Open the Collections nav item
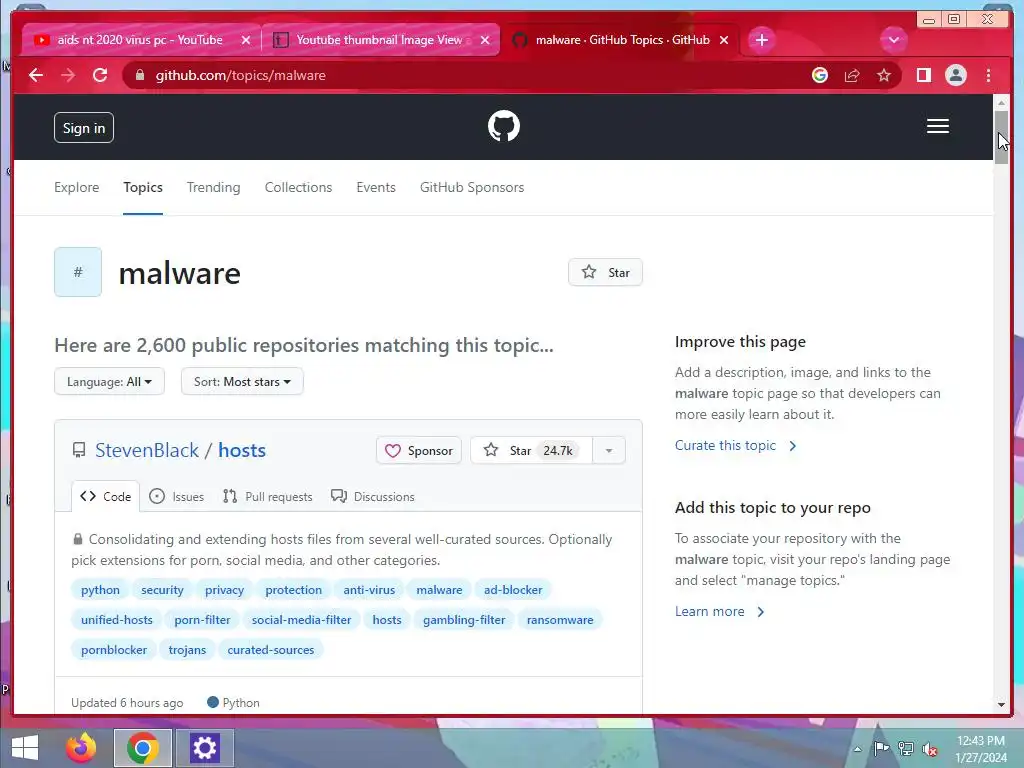This screenshot has height=768, width=1024. 298,187
